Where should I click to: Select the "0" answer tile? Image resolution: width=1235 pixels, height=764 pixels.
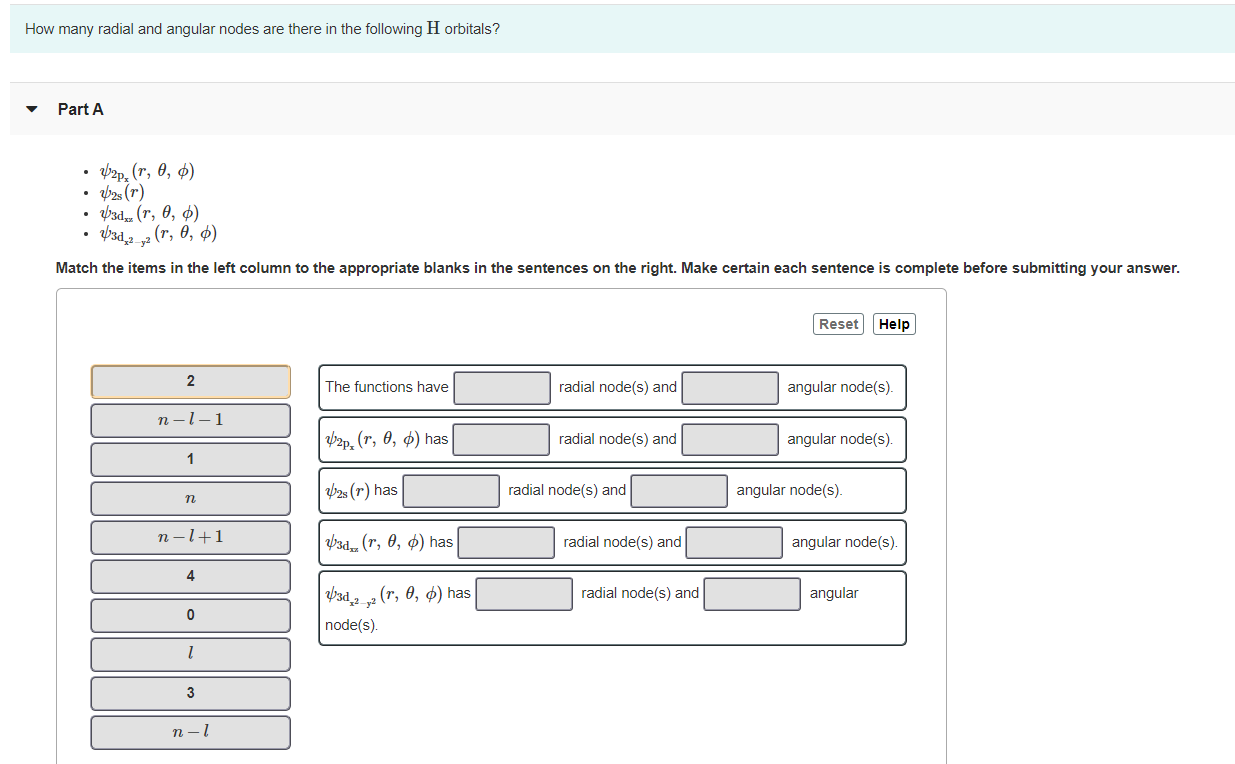(x=190, y=614)
